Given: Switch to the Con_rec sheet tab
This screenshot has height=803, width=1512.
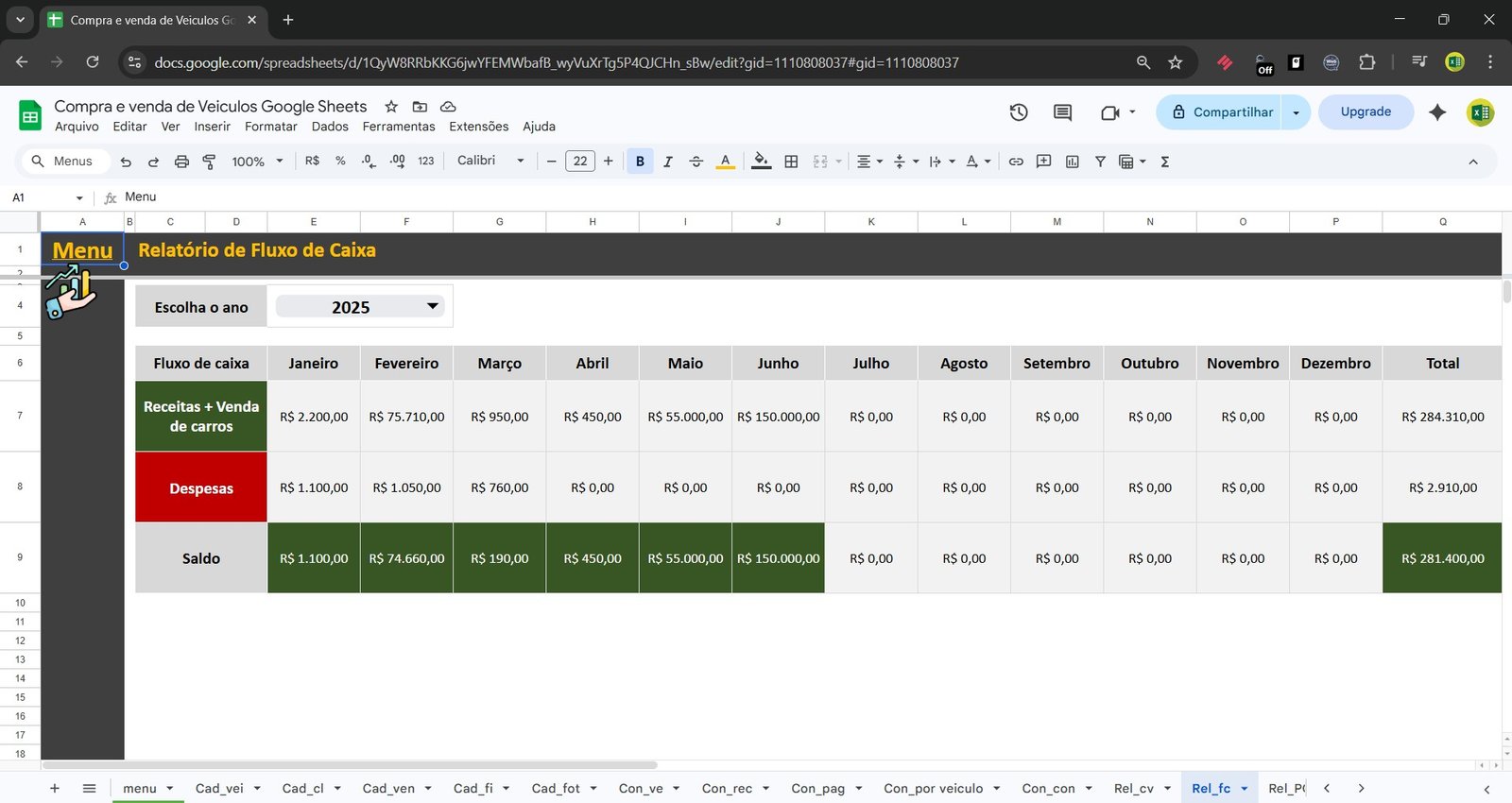Looking at the screenshot, I should 727,788.
